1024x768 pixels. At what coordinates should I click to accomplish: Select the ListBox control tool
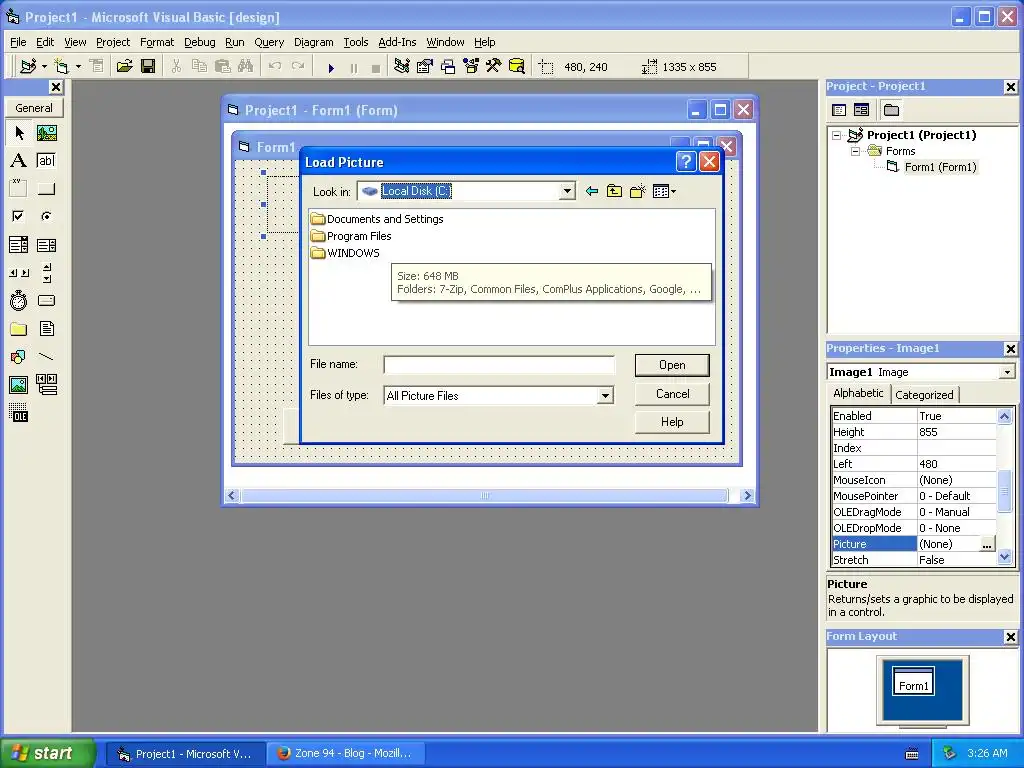click(x=46, y=245)
